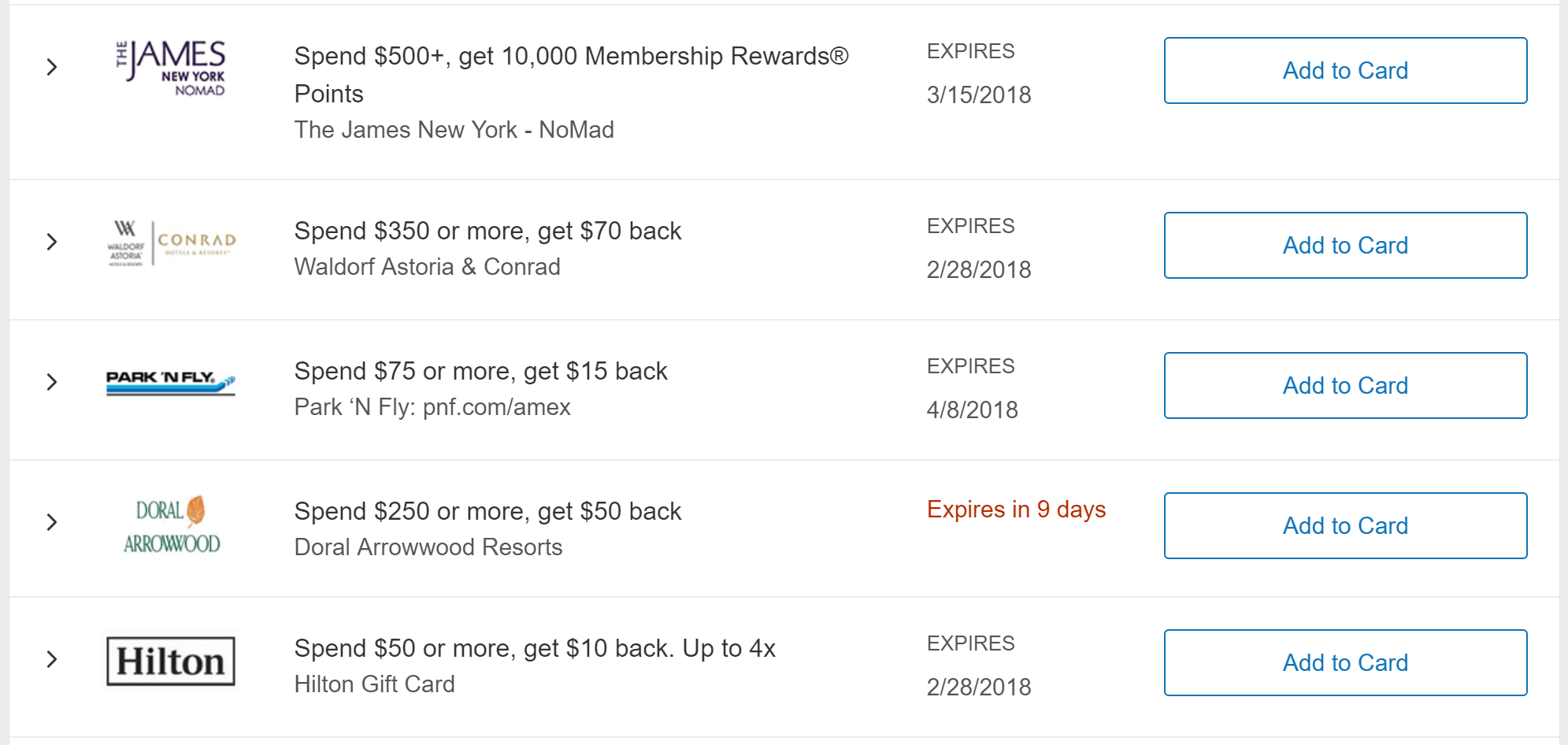The height and width of the screenshot is (745, 1568).
Task: Click The James New York NoMad logo
Action: (x=171, y=69)
